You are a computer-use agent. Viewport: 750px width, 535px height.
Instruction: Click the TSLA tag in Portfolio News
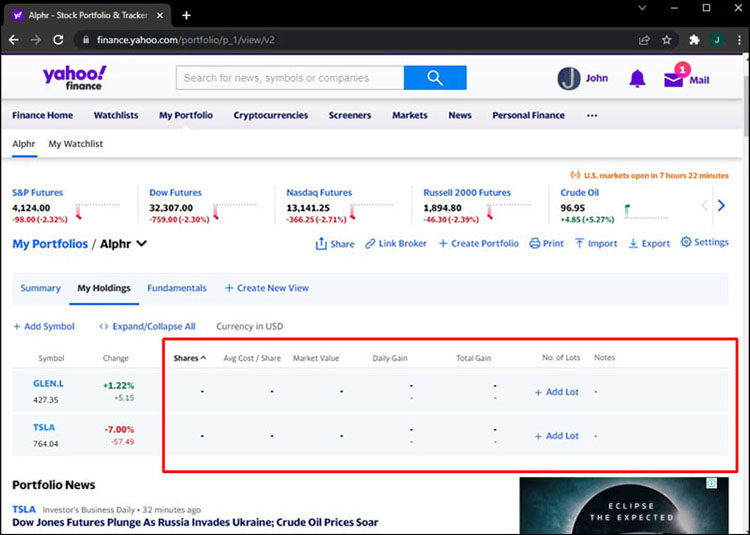click(x=24, y=509)
